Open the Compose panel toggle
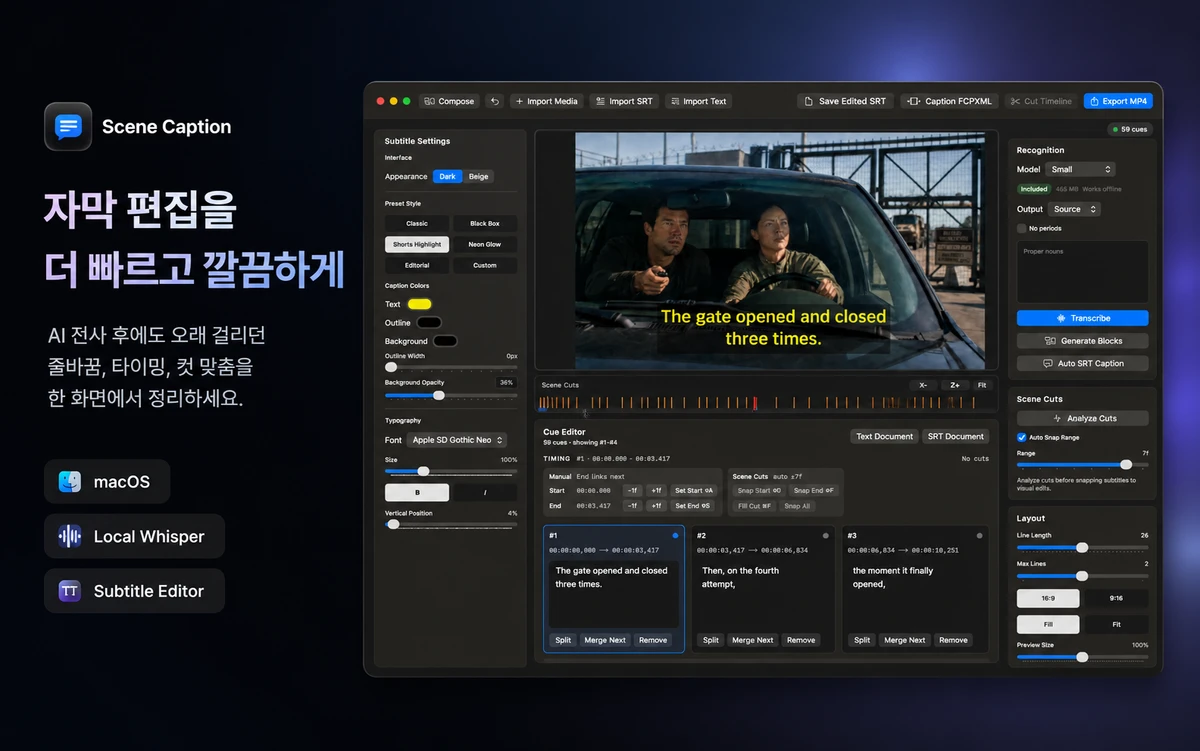Screen dimensions: 1200x751 tap(448, 101)
